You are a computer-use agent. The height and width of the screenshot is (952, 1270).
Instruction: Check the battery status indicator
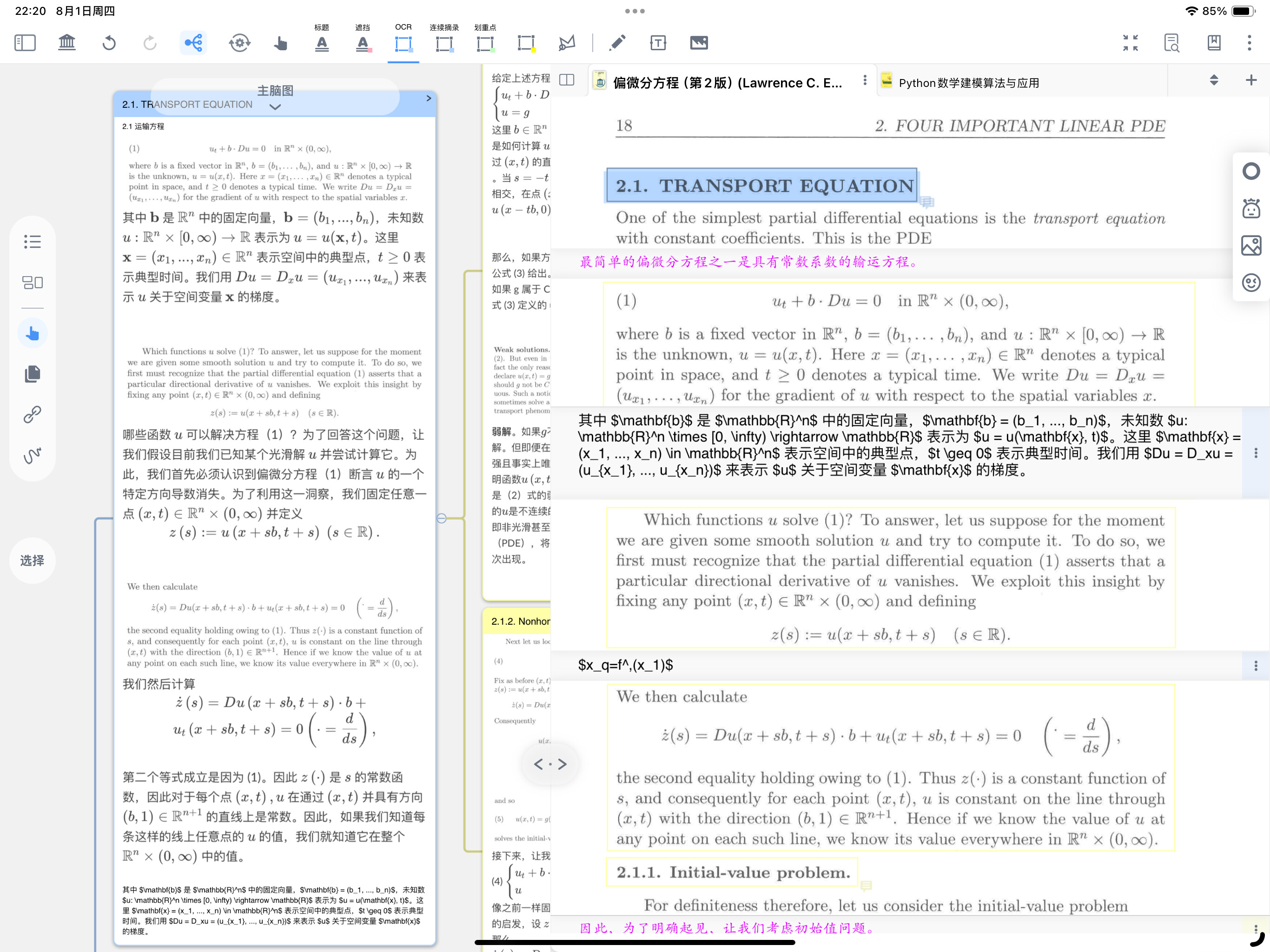(x=1244, y=11)
